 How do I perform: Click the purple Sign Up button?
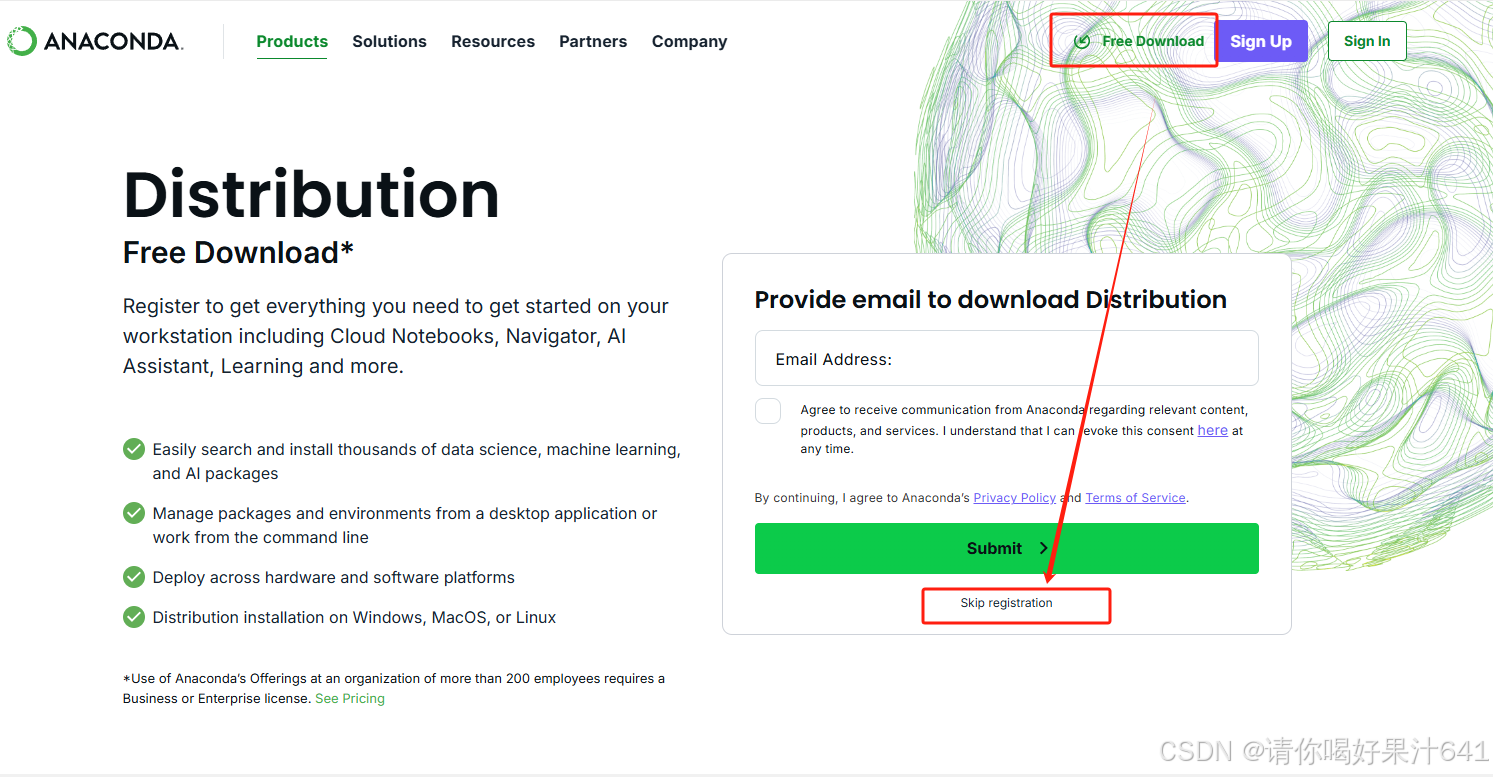(1261, 41)
